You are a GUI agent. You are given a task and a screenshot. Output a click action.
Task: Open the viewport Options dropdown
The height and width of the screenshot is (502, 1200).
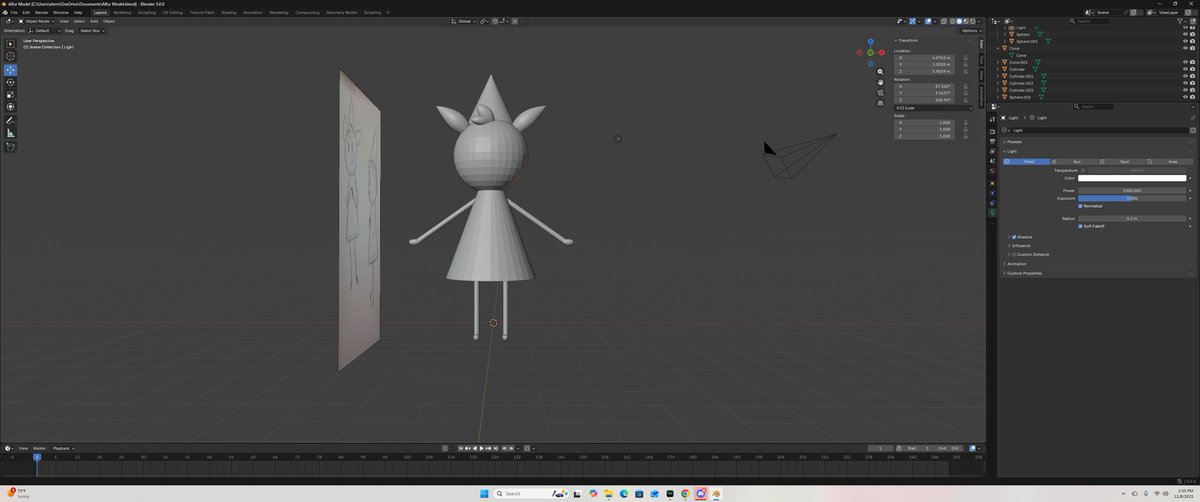pos(970,31)
